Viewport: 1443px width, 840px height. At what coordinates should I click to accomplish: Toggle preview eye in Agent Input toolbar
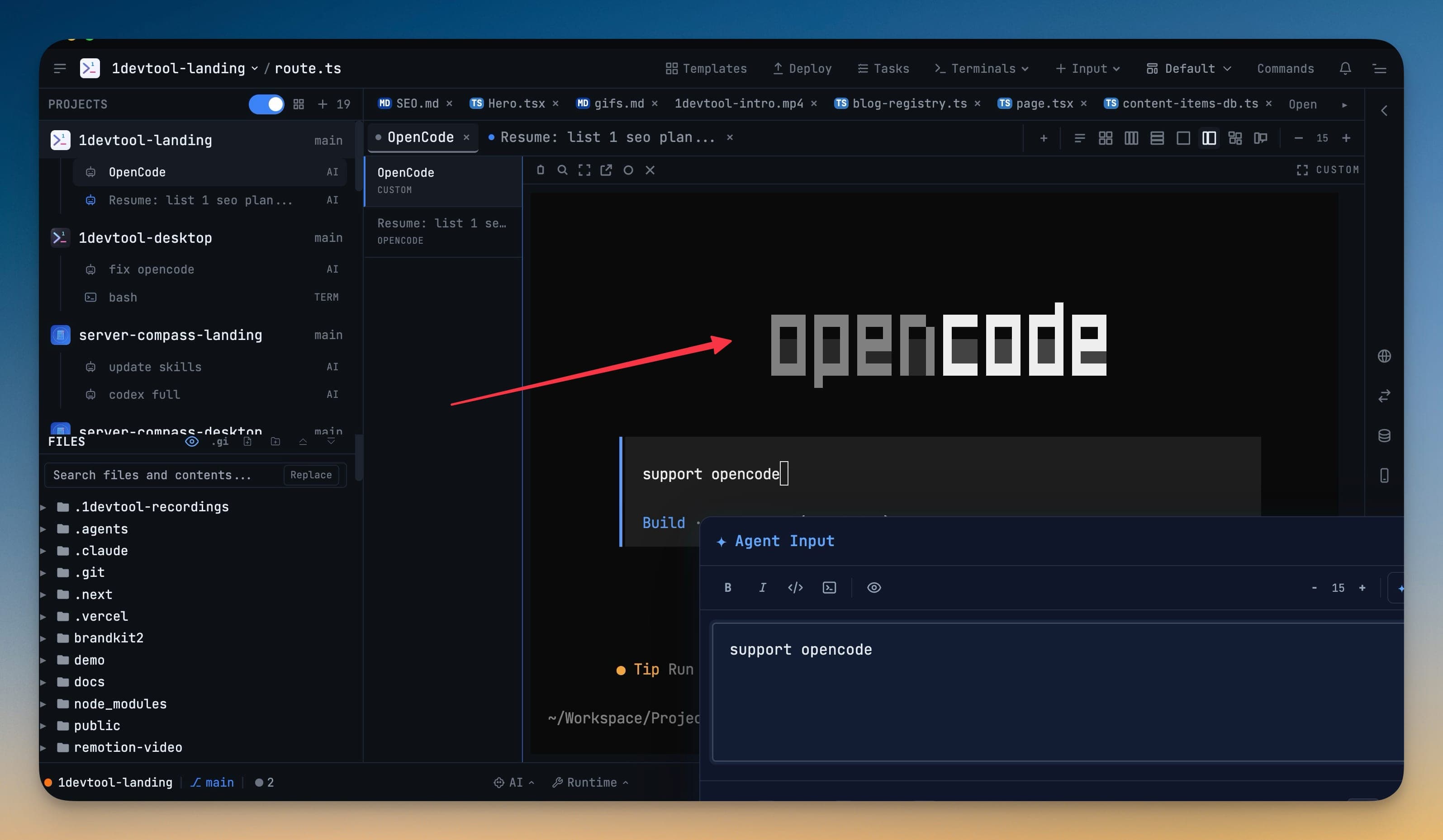click(x=874, y=588)
